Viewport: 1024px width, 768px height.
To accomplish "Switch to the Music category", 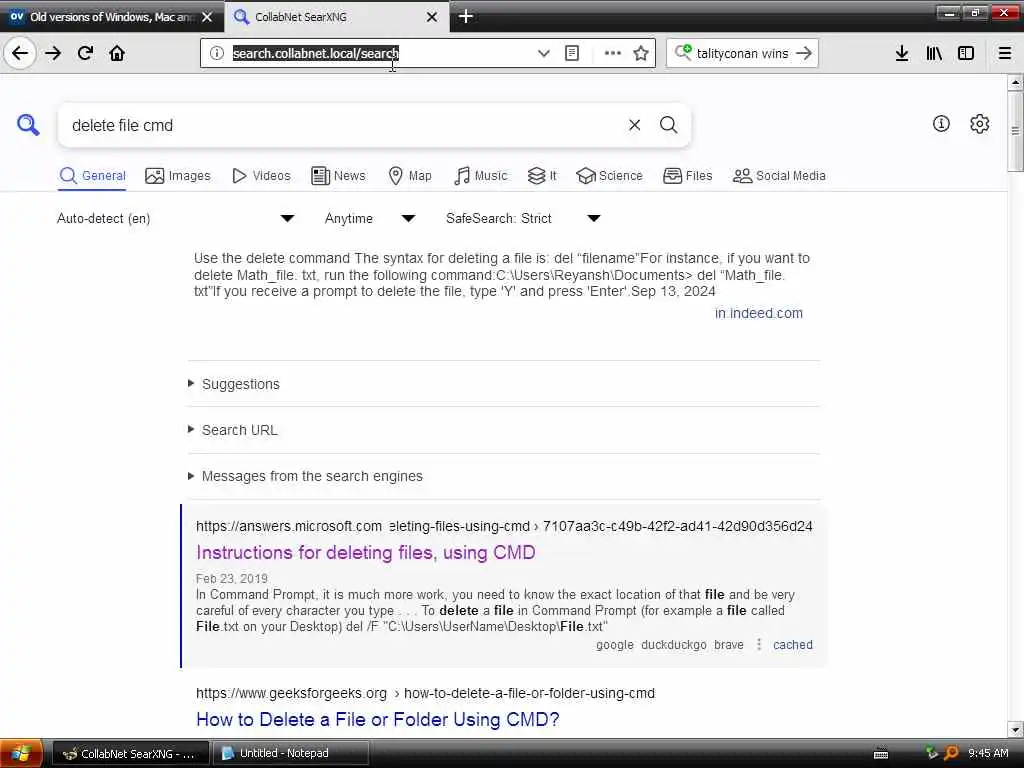I will [480, 176].
